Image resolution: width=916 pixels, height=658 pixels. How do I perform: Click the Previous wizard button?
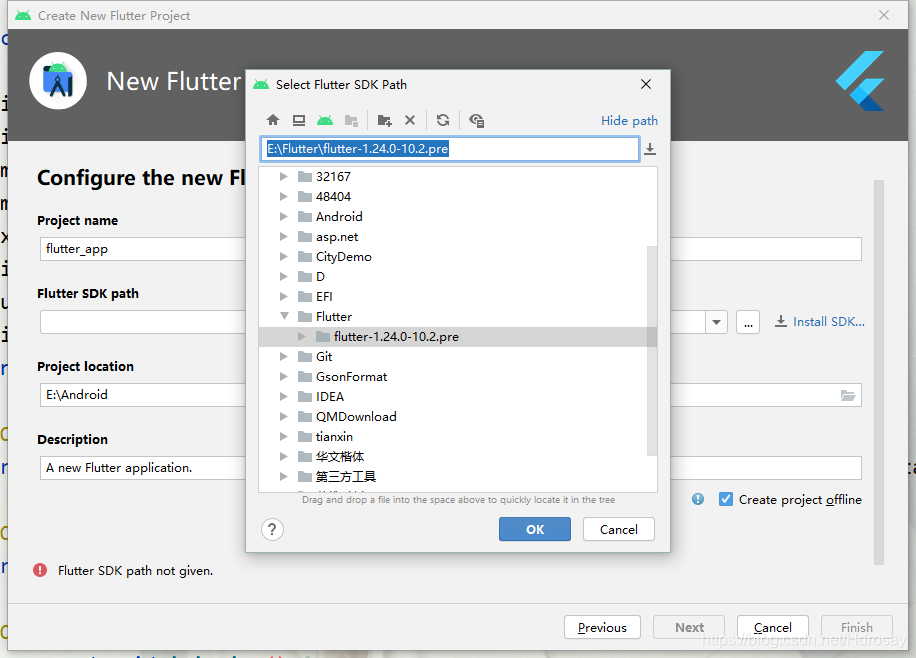[x=602, y=627]
